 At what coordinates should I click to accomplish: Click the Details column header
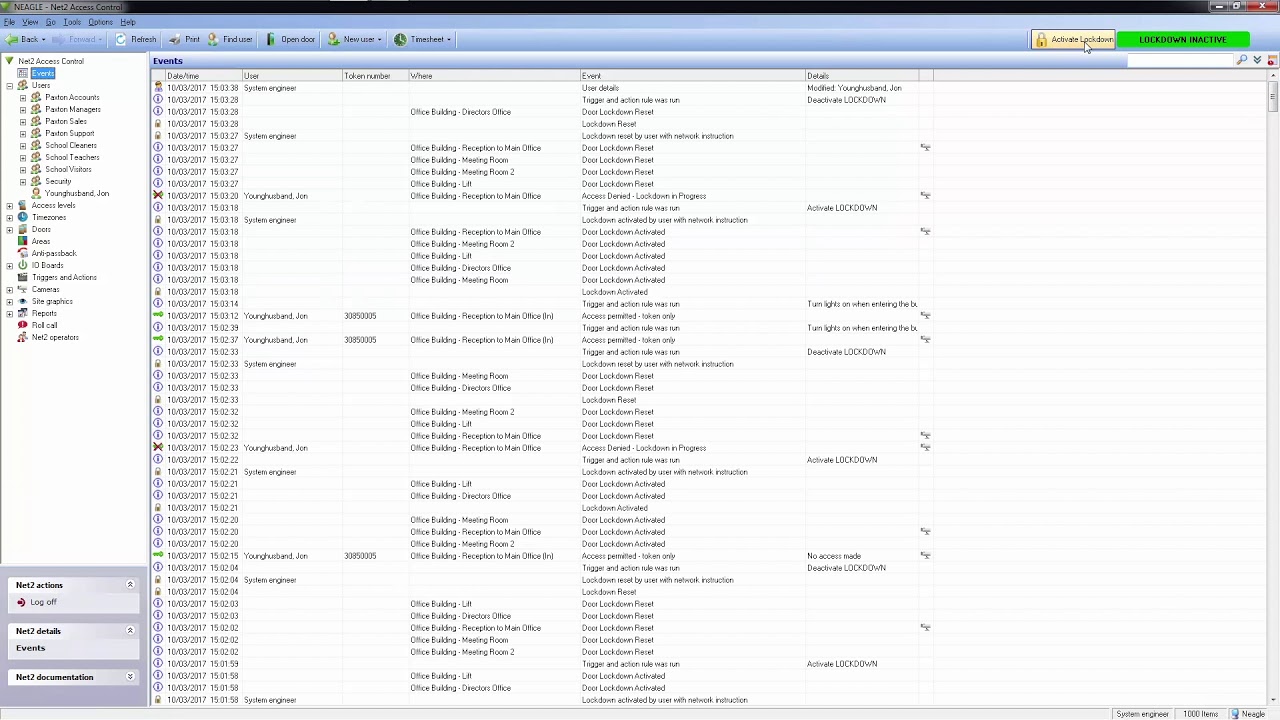(x=862, y=76)
